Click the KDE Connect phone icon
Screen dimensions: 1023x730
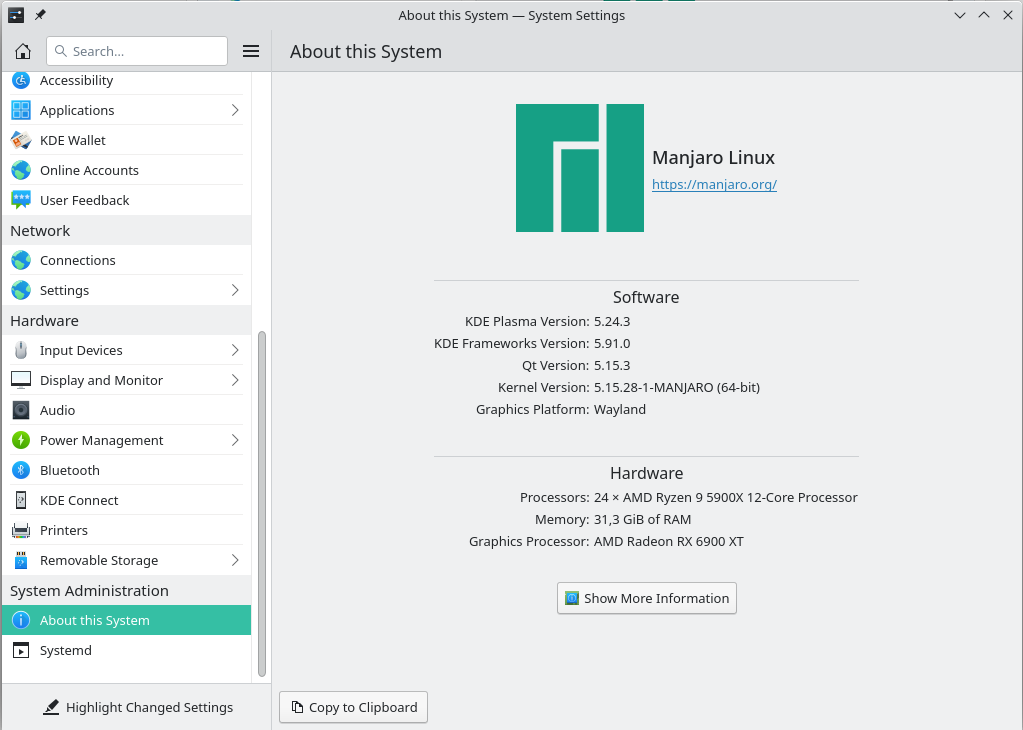coord(21,500)
